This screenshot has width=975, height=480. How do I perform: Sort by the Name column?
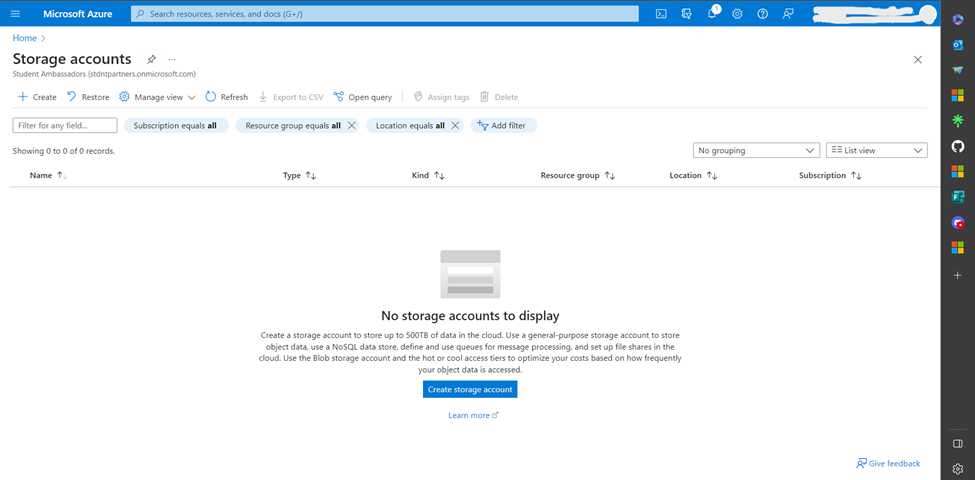tap(48, 176)
